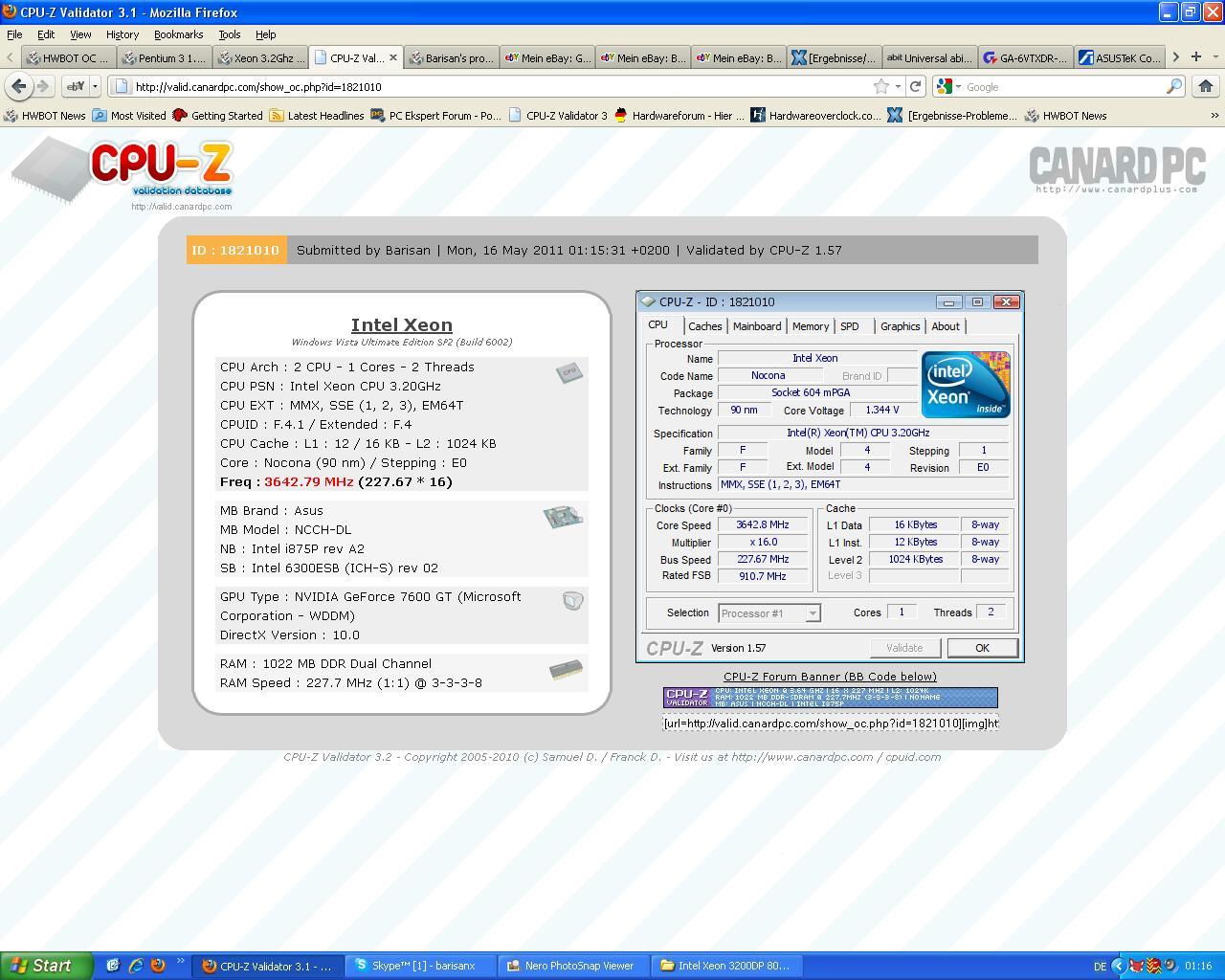Switch to the Barisan's pro... browser tab

tap(452, 57)
